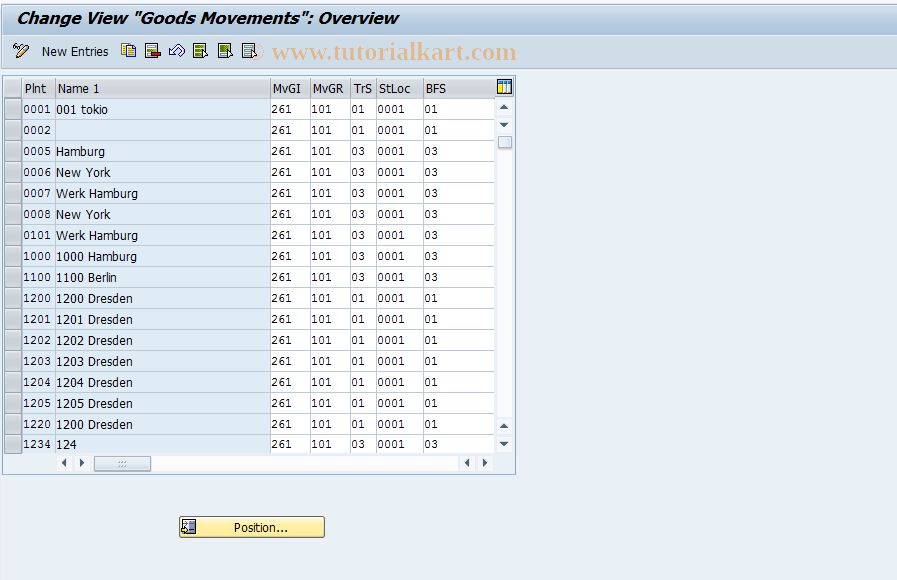Click the Position... button

pyautogui.click(x=252, y=527)
